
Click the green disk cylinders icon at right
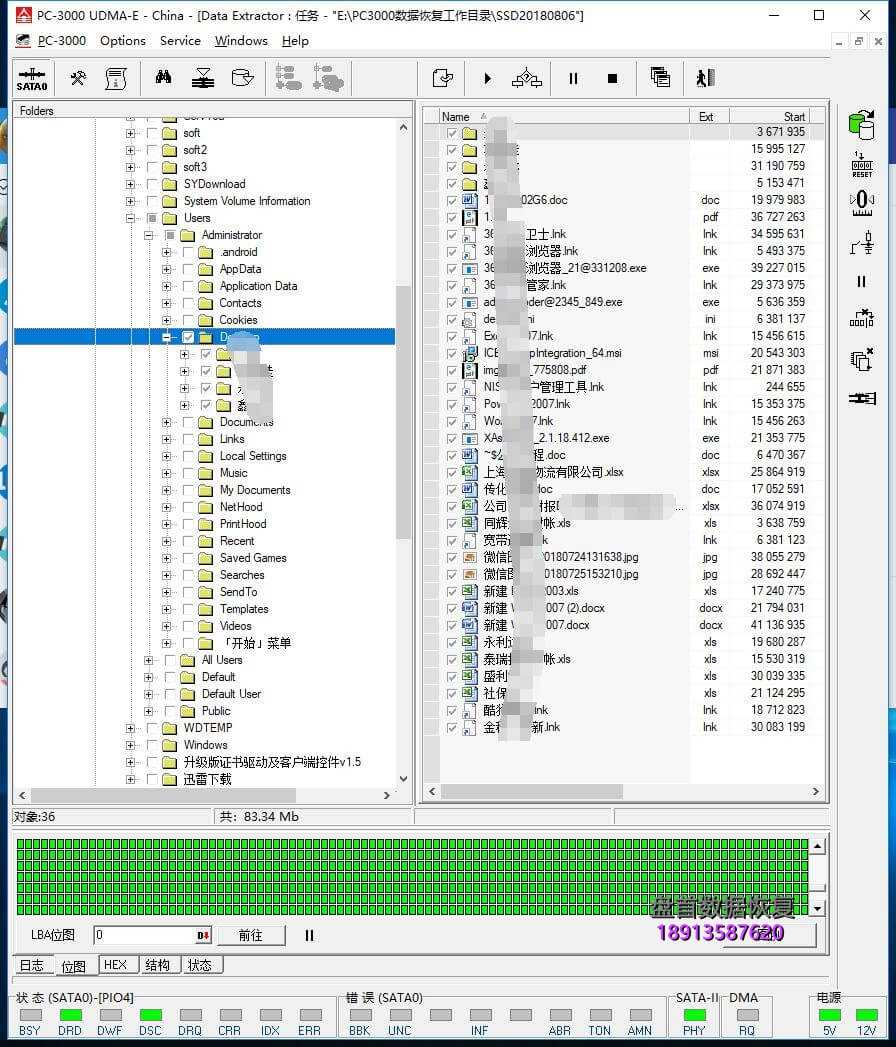[861, 124]
